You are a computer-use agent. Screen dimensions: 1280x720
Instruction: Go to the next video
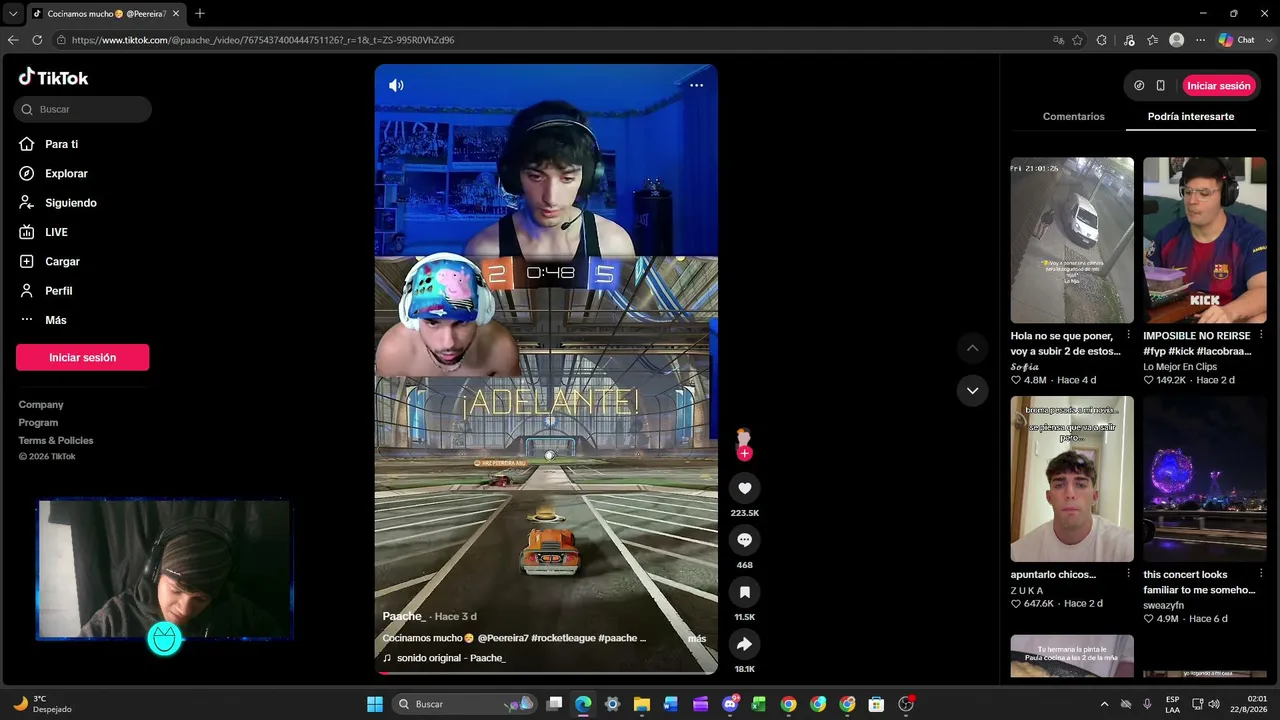coord(972,390)
